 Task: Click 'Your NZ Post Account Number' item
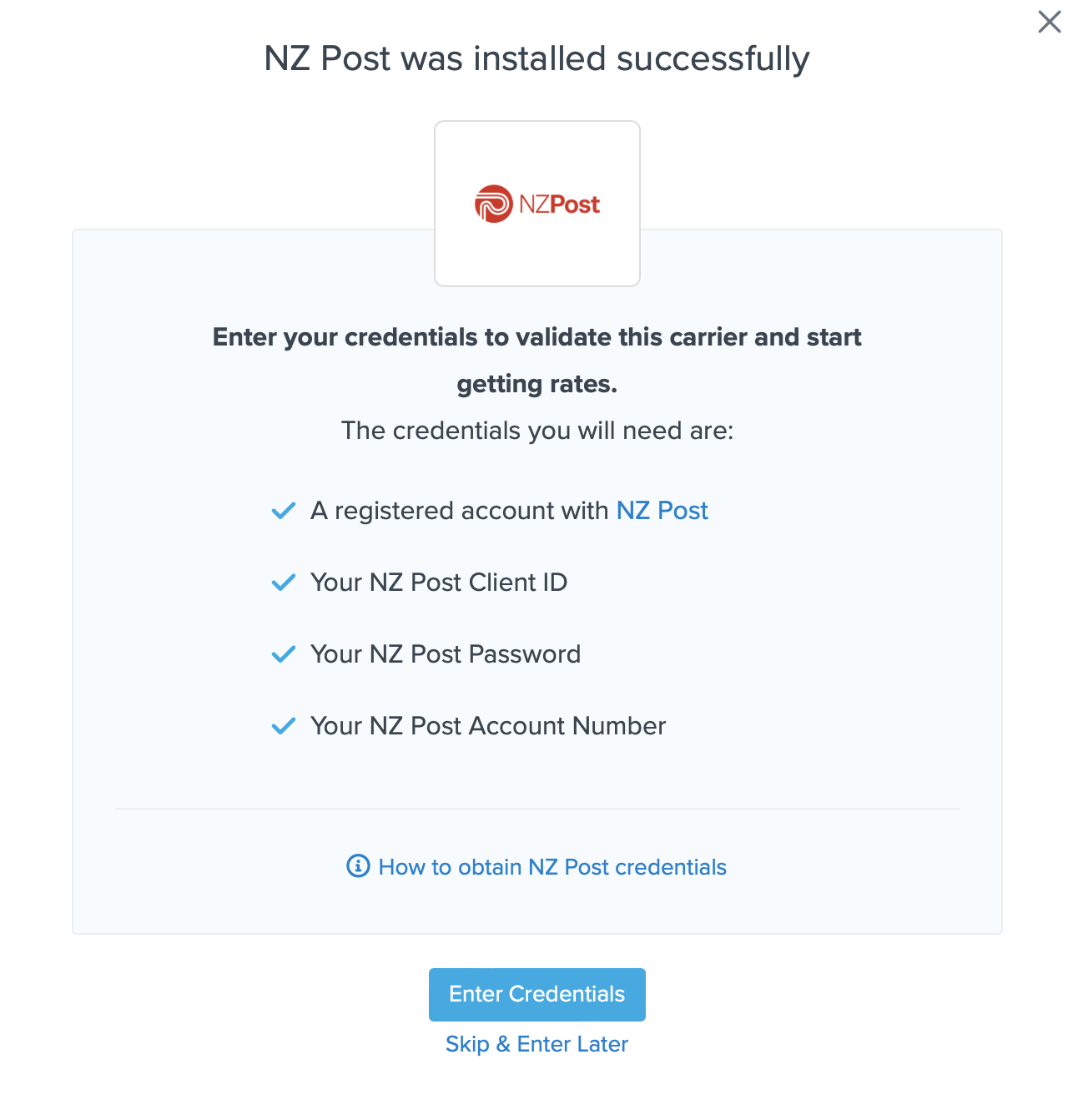(488, 726)
